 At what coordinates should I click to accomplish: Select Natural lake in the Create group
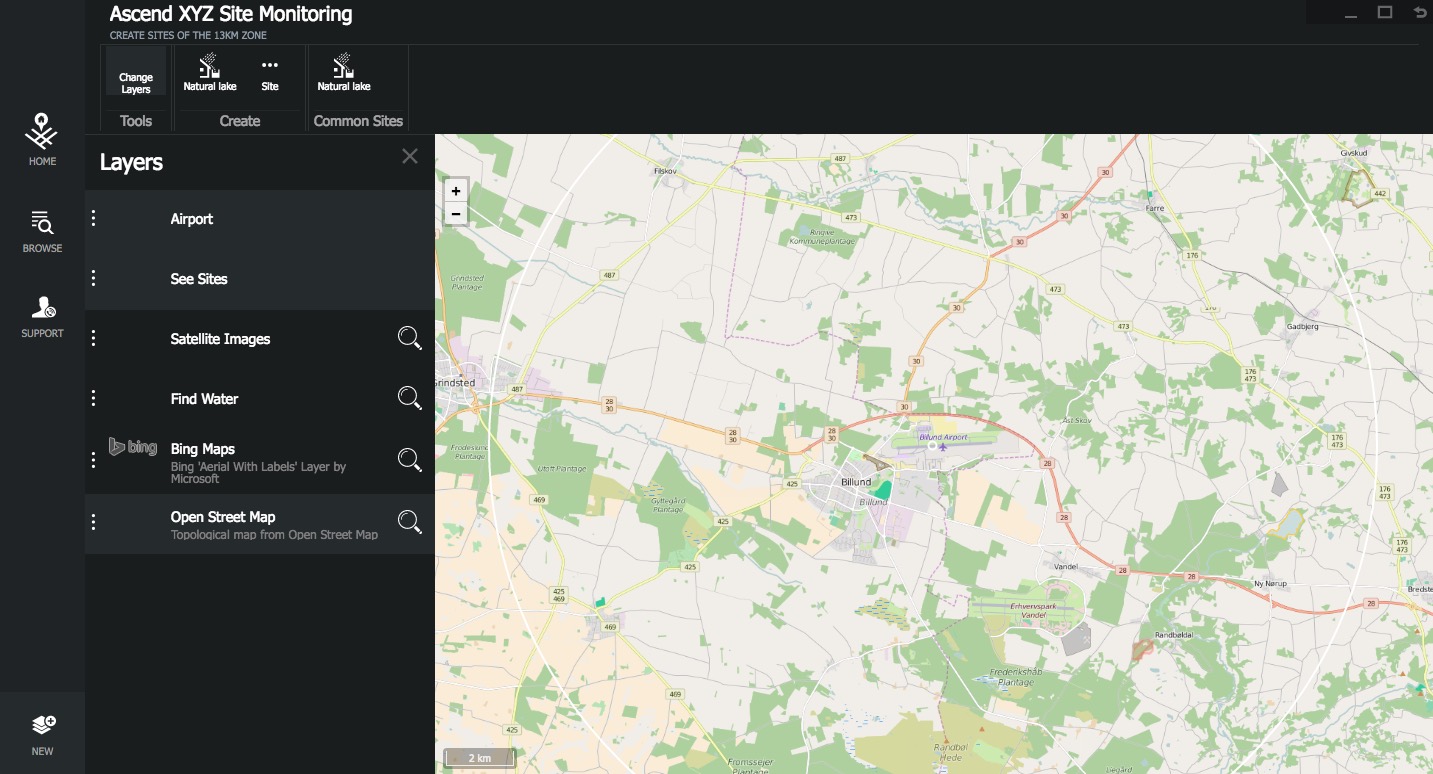[210, 73]
